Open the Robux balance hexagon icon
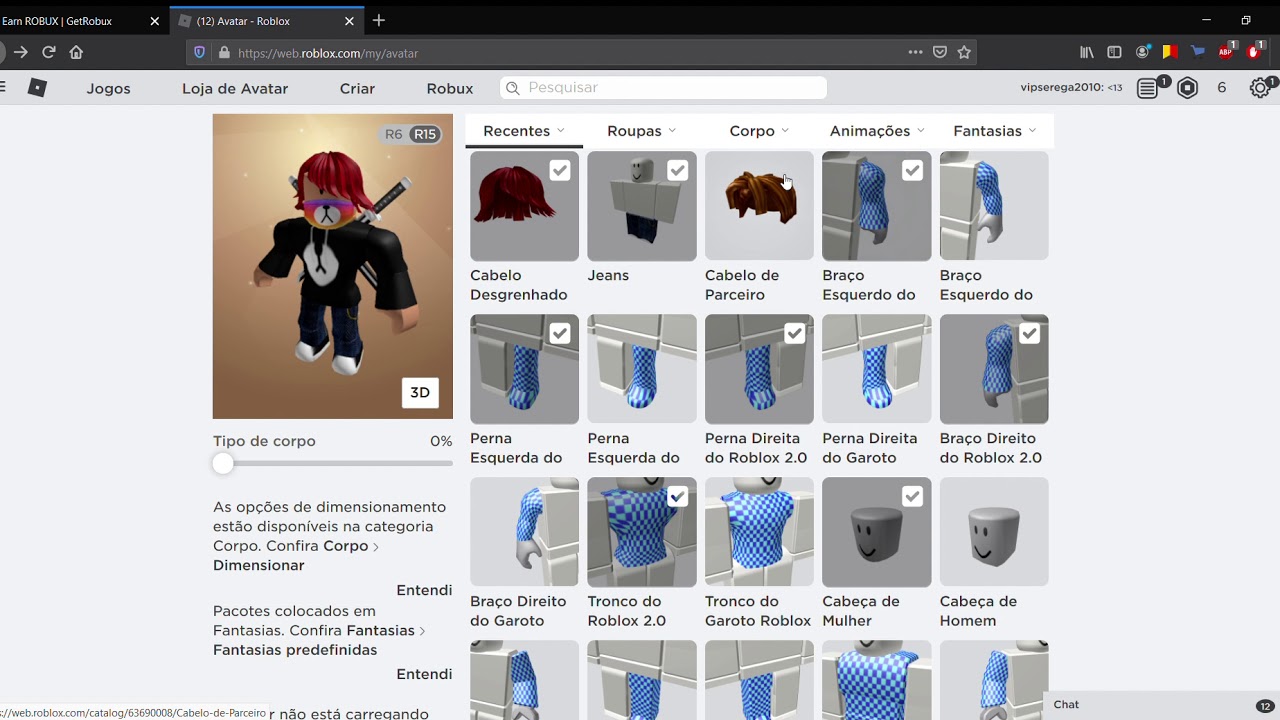1280x720 pixels. pyautogui.click(x=1187, y=88)
